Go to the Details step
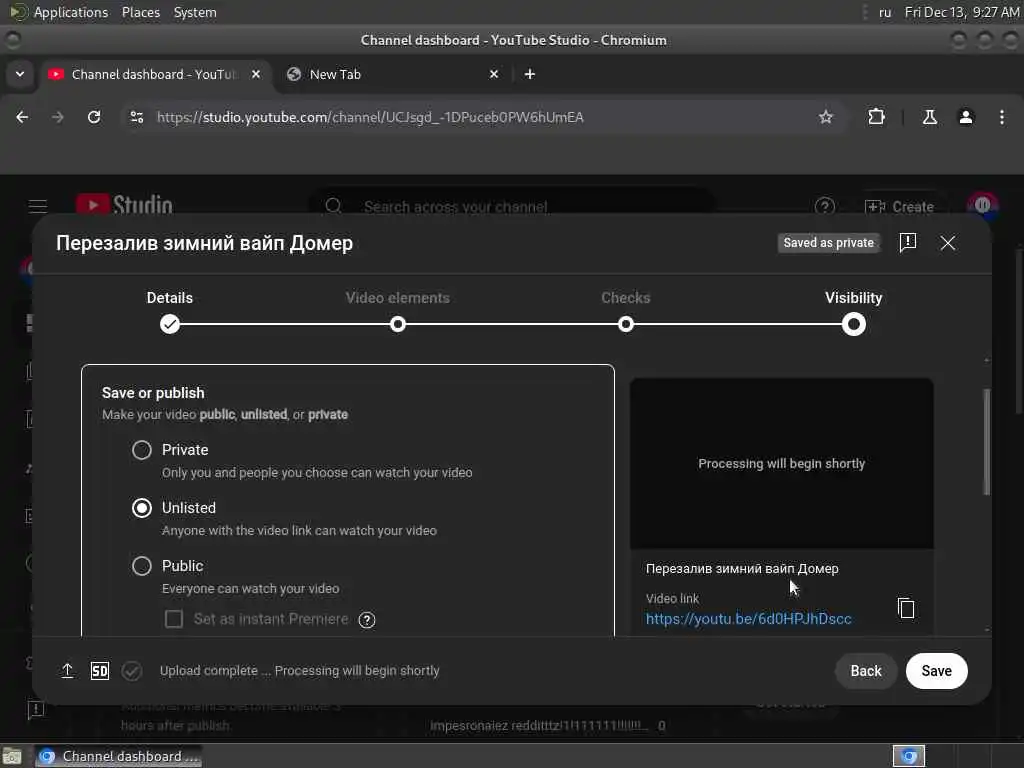Viewport: 1024px width, 768px height. 170,298
